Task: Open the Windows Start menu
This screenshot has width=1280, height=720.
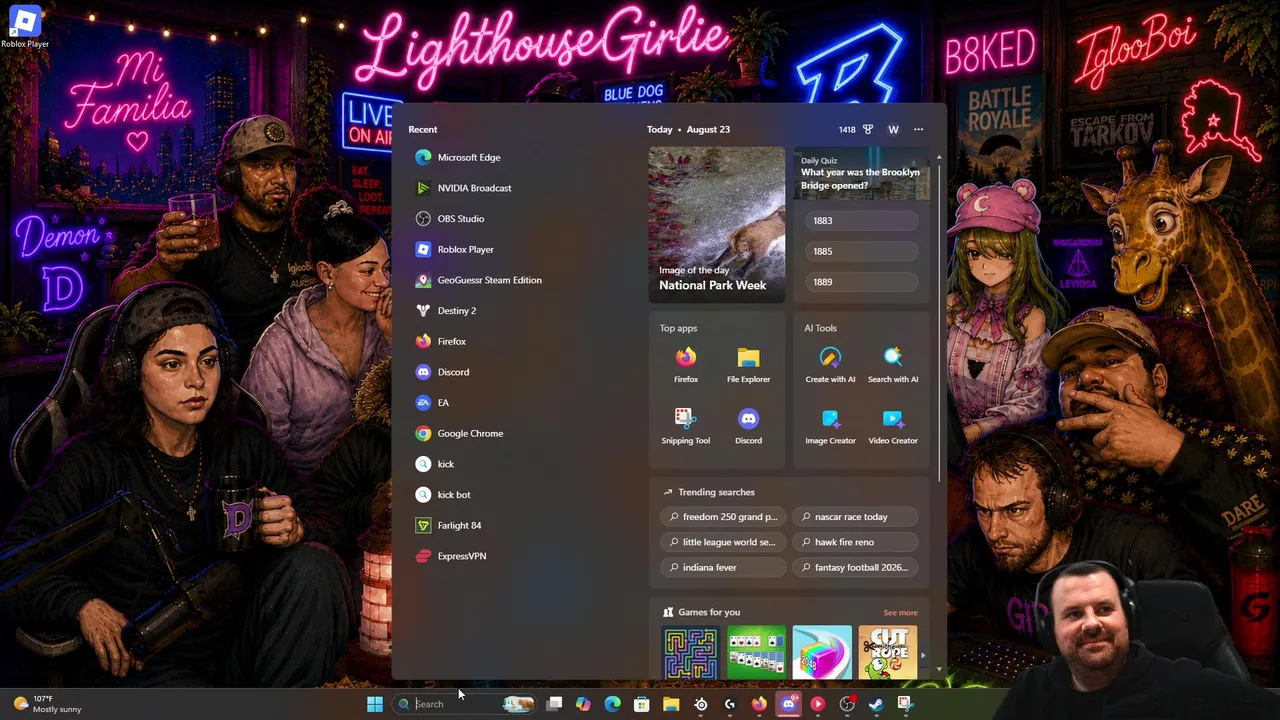Action: click(x=375, y=704)
